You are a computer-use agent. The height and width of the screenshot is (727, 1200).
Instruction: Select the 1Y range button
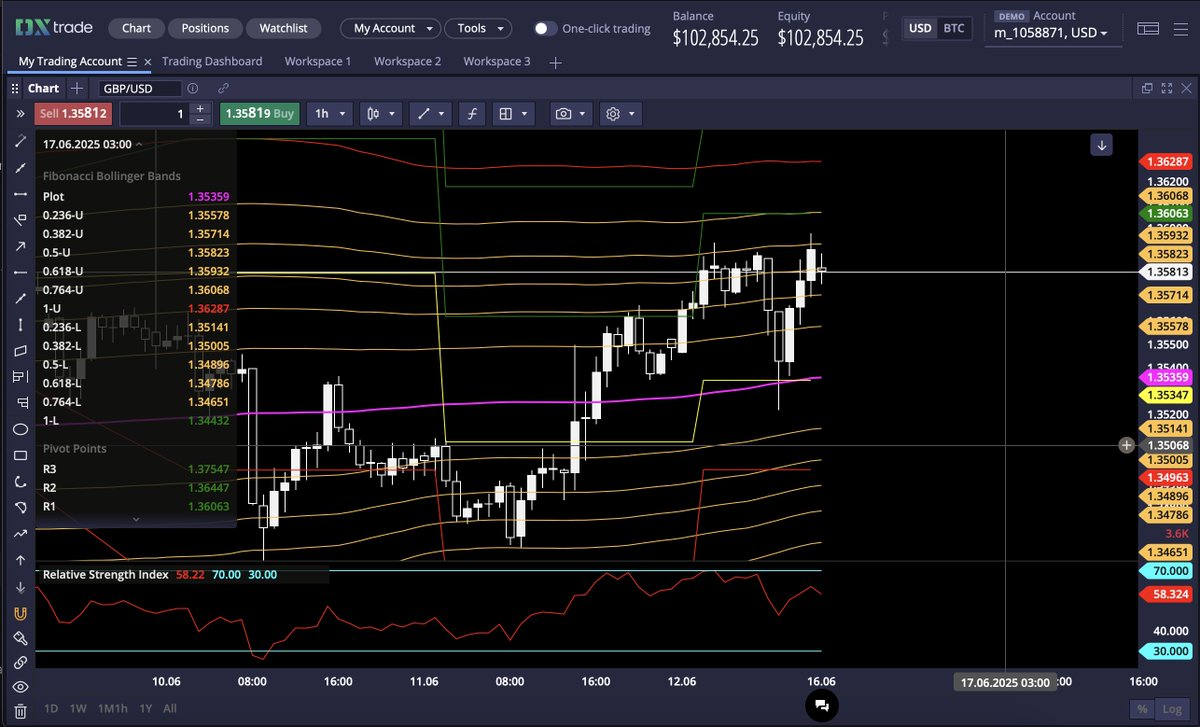[146, 709]
